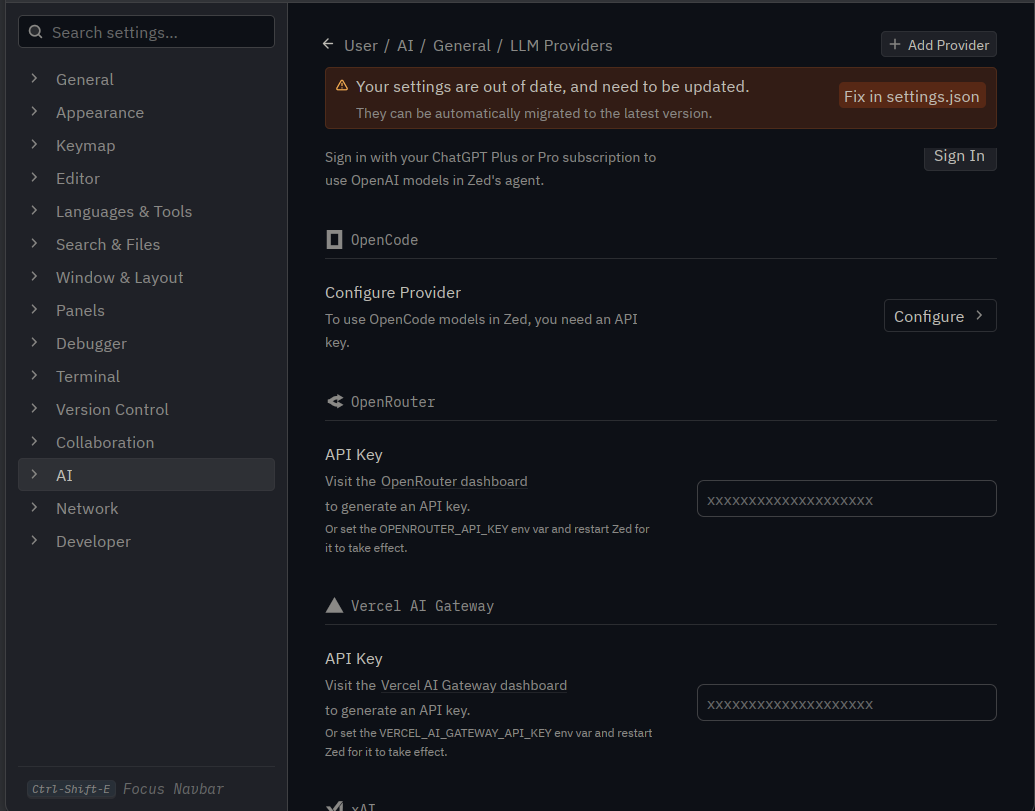The image size is (1035, 811).
Task: Expand the Terminal chevron
Action: 34,375
